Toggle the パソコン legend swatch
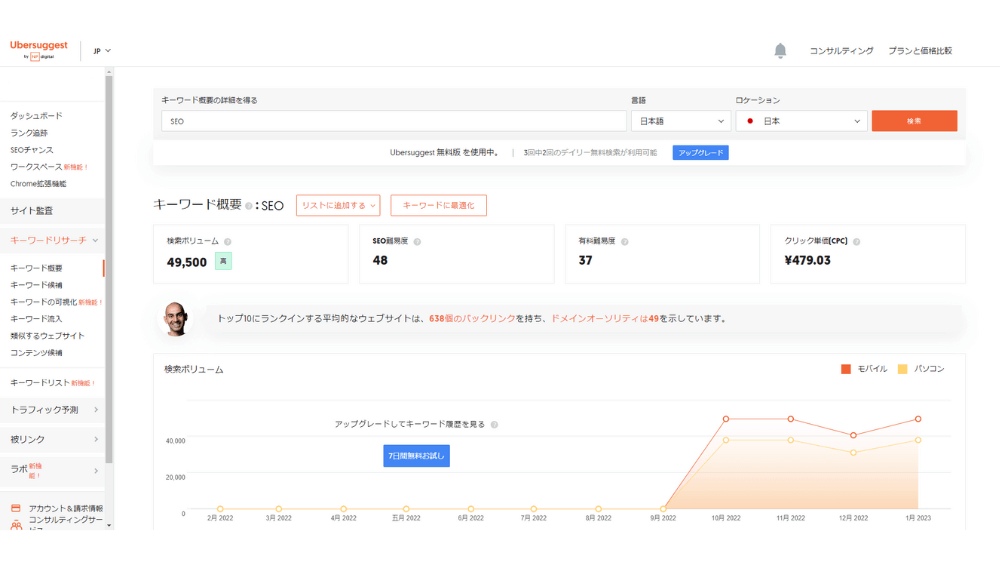The width and height of the screenshot is (1000, 563). pos(902,369)
